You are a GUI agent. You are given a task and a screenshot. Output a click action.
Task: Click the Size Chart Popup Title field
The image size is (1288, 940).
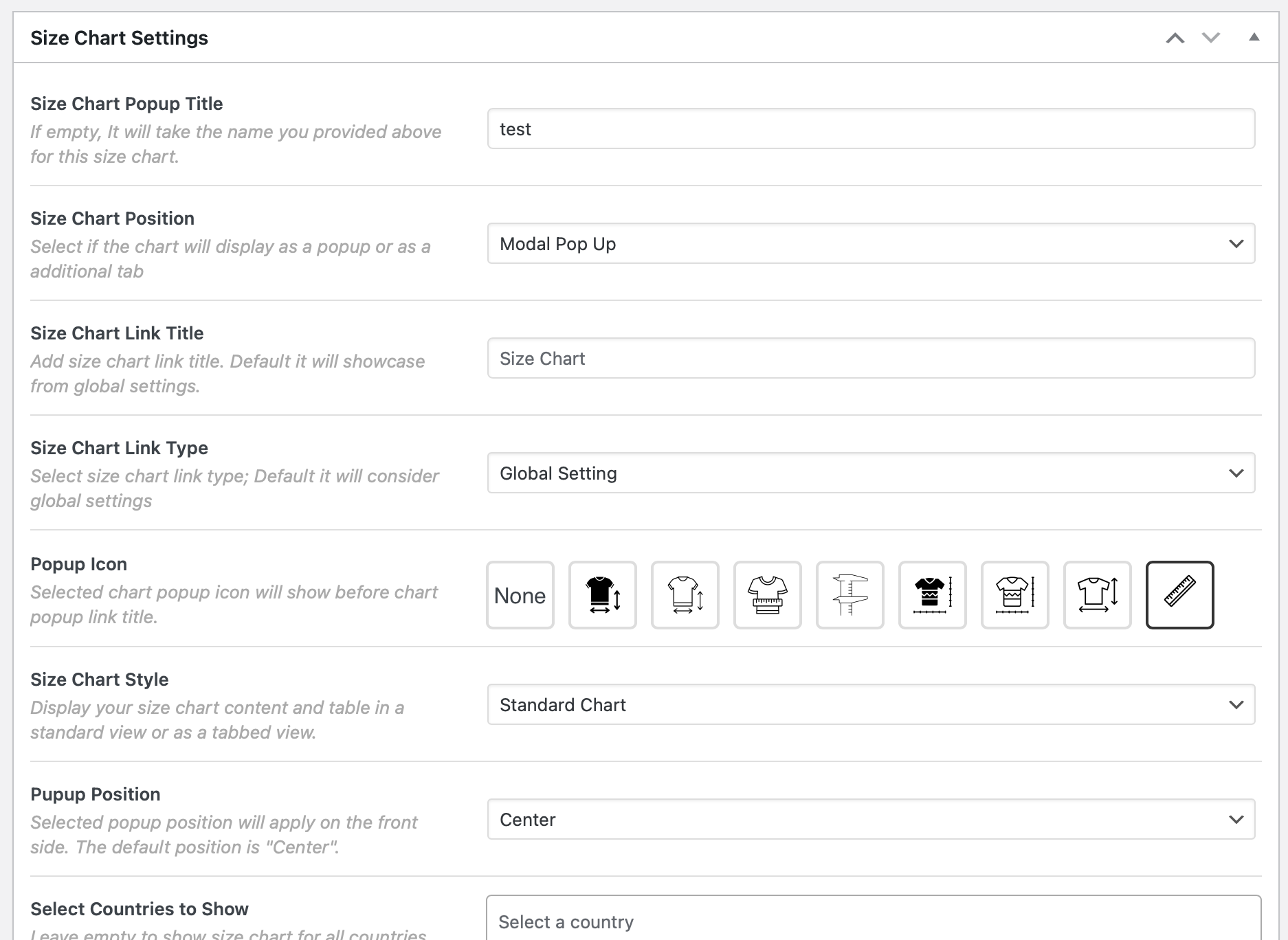(871, 128)
